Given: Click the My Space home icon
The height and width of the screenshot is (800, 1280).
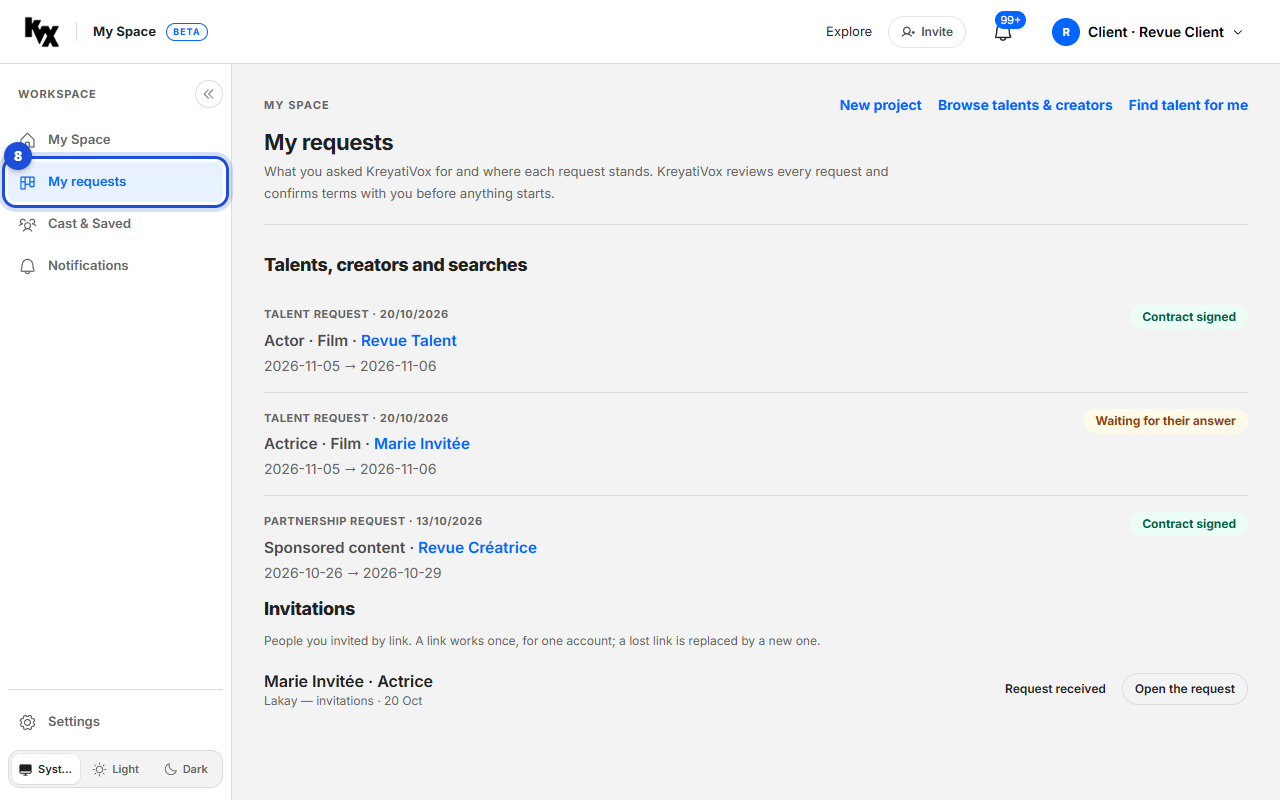Looking at the screenshot, I should [x=28, y=140].
